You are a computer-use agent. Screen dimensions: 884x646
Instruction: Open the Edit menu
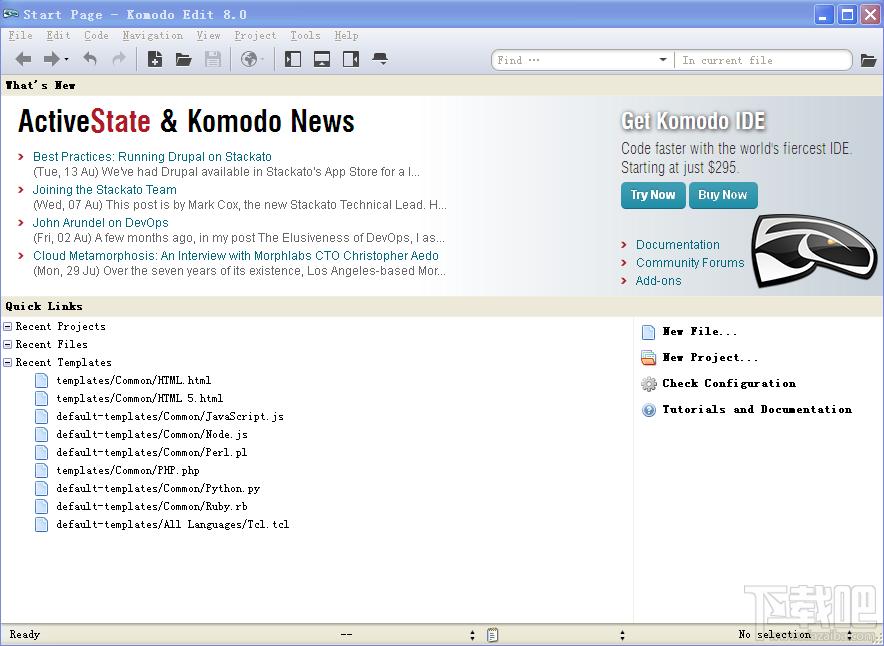[x=58, y=36]
